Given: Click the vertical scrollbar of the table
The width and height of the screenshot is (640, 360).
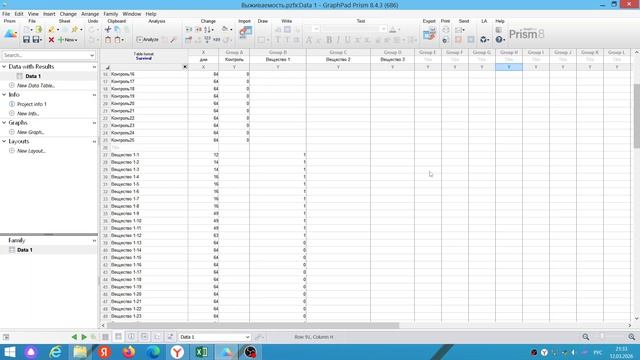Looking at the screenshot, I should pyautogui.click(x=636, y=116).
